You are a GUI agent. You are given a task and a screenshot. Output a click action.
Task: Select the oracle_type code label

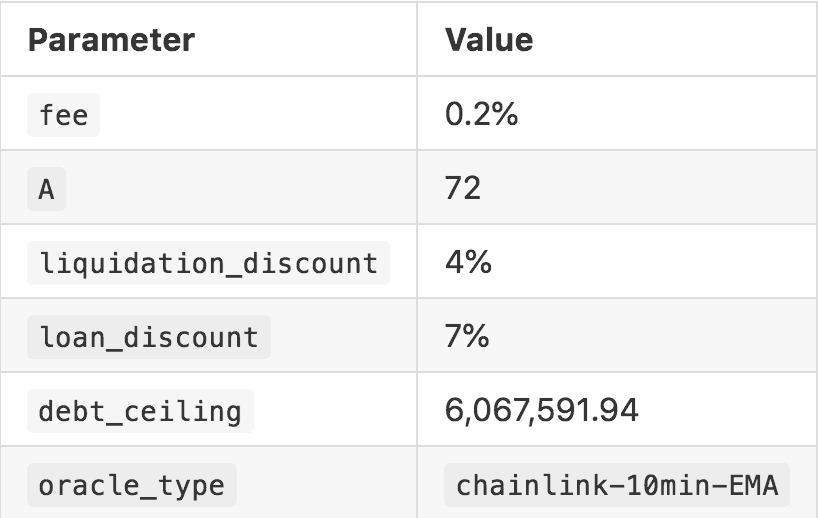click(131, 486)
